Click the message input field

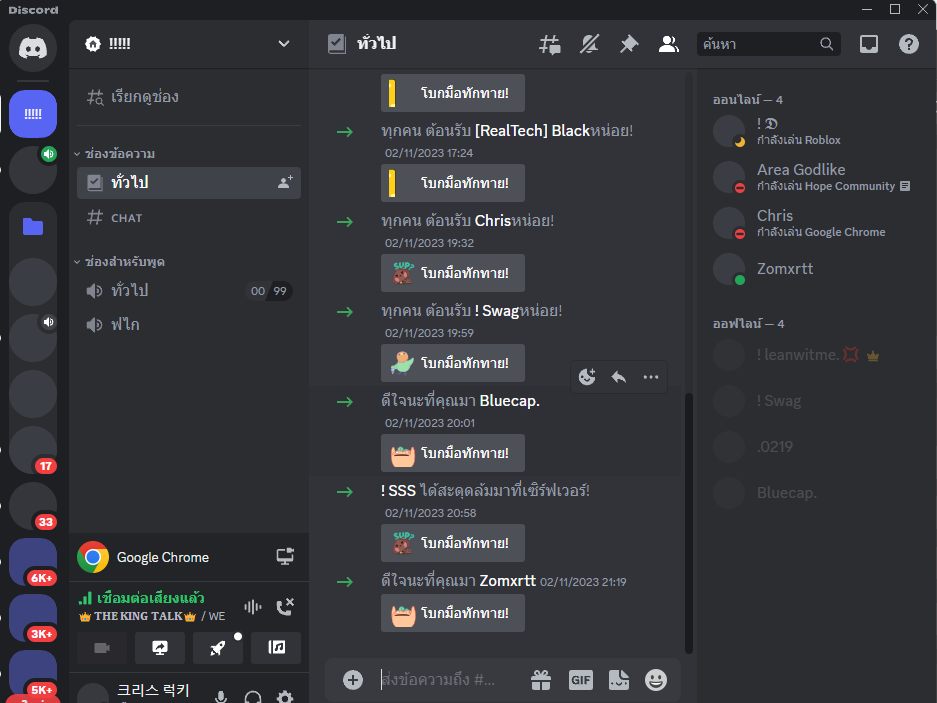point(451,680)
